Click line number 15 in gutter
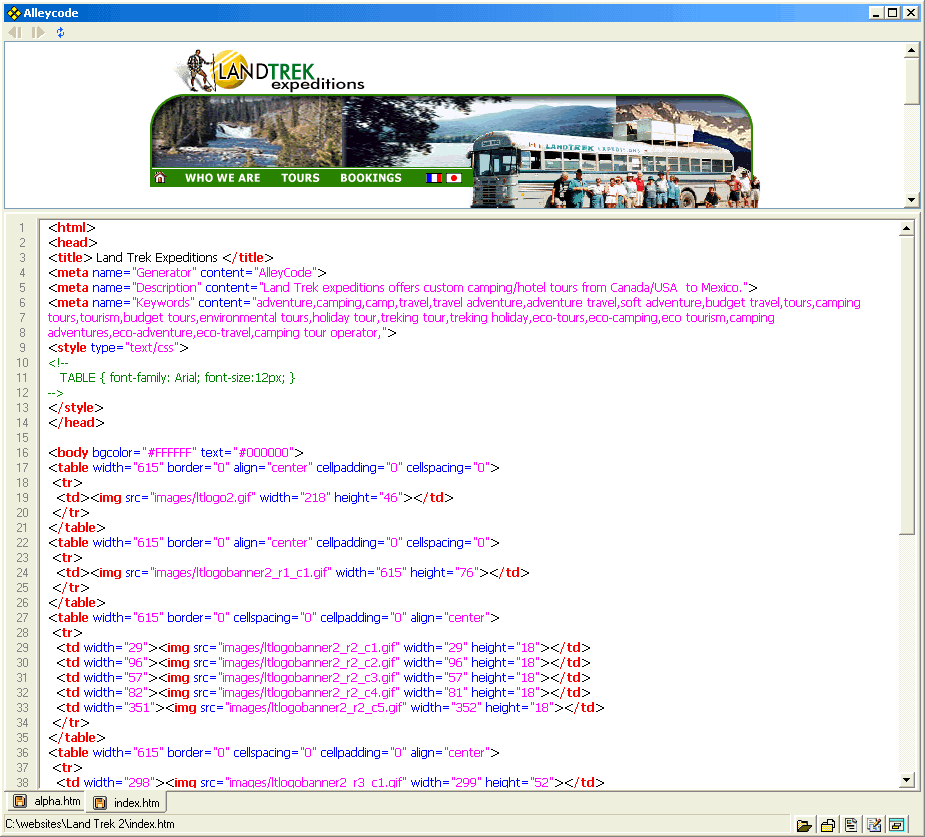 (x=22, y=438)
